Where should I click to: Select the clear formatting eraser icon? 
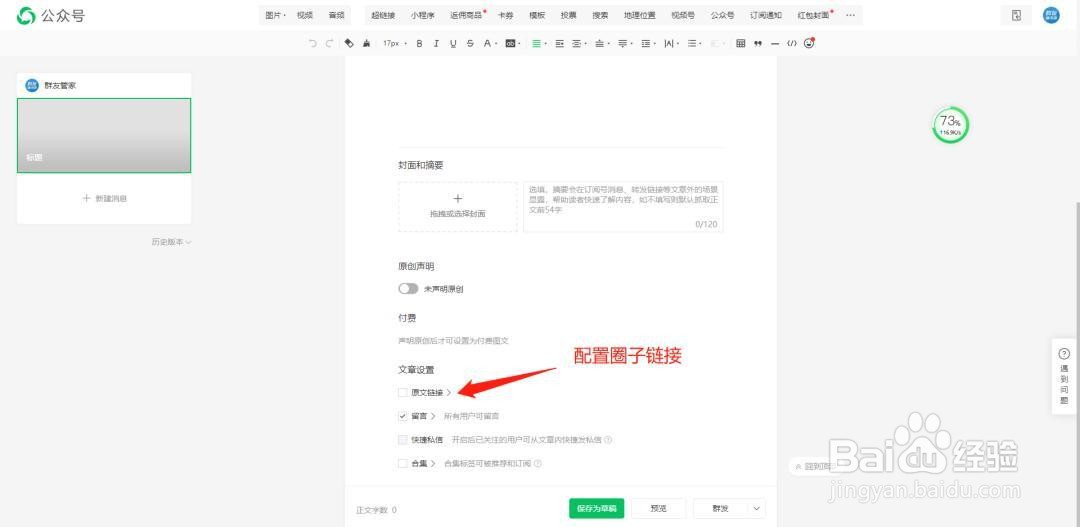[x=349, y=43]
